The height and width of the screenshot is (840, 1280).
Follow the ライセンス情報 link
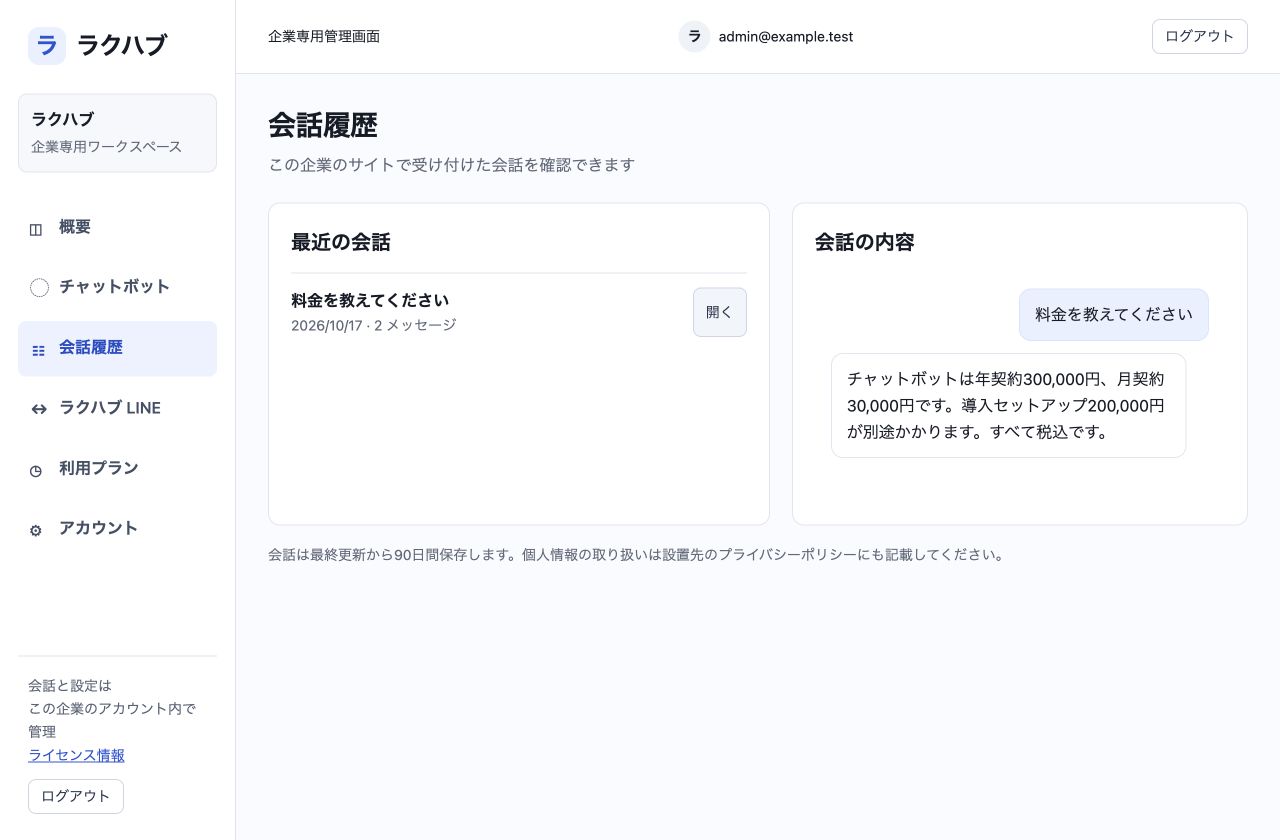point(76,755)
